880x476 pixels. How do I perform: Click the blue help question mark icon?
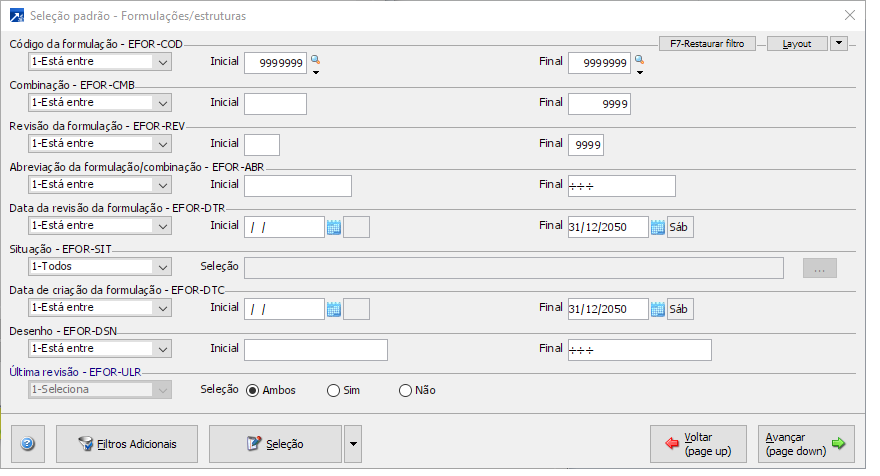pyautogui.click(x=27, y=444)
